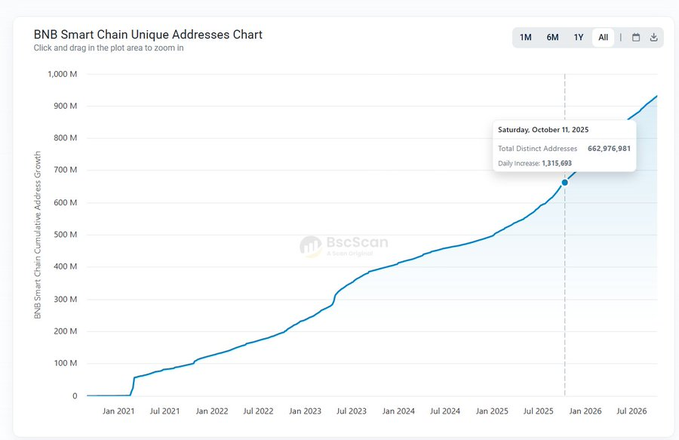
Task: Click the Jan 2025 x-axis label
Action: coord(492,411)
